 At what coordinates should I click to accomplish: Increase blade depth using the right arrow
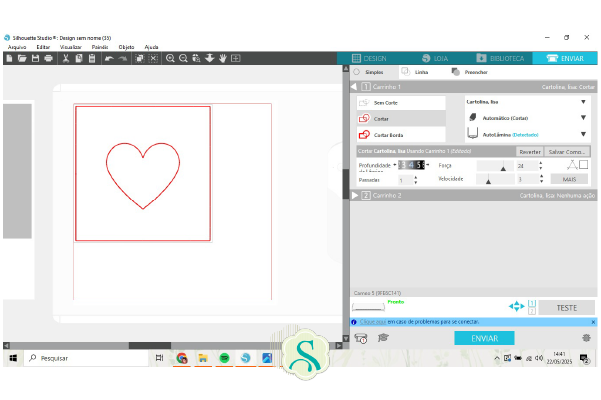(x=428, y=165)
